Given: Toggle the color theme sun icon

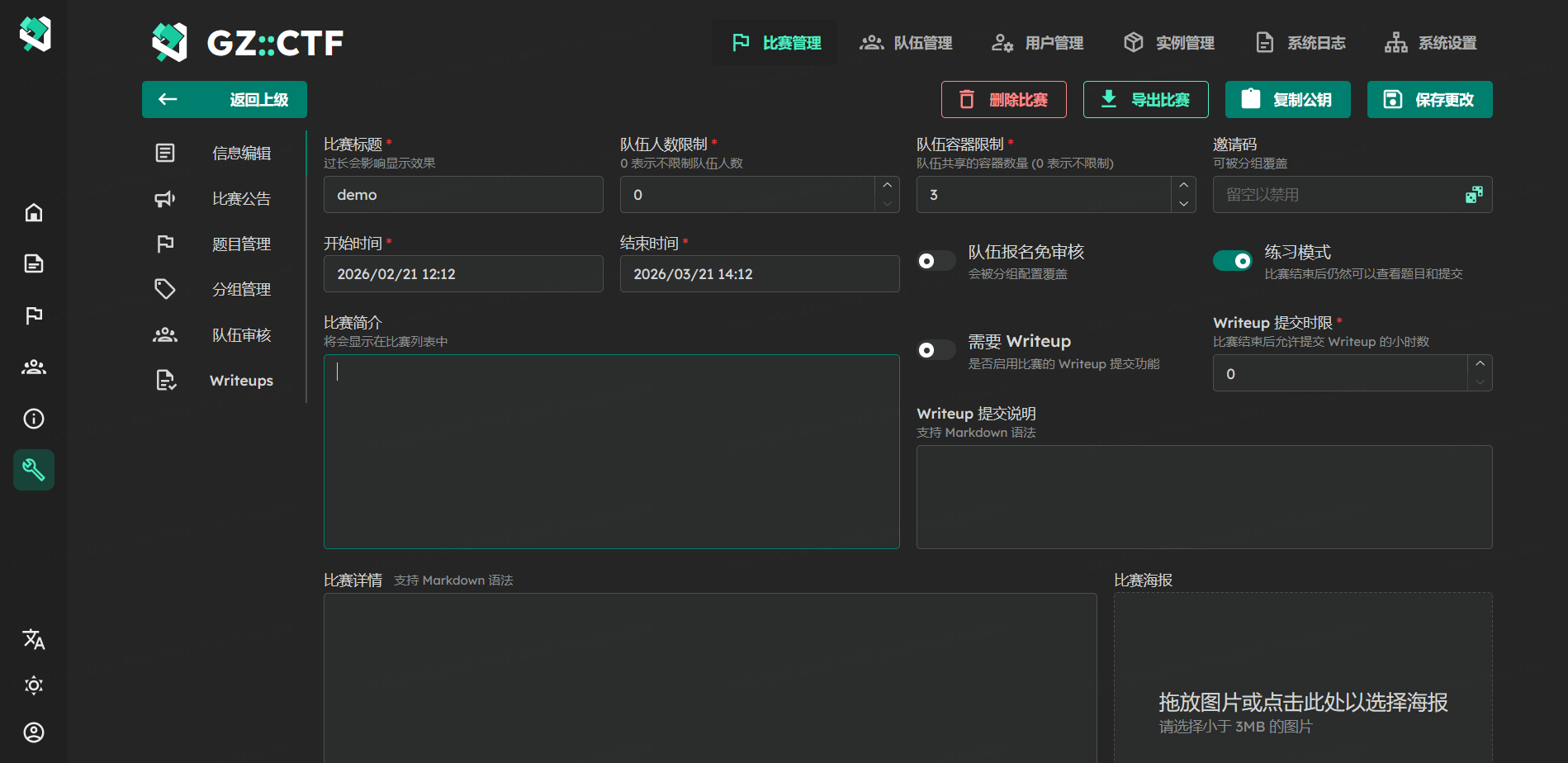Looking at the screenshot, I should pyautogui.click(x=34, y=685).
